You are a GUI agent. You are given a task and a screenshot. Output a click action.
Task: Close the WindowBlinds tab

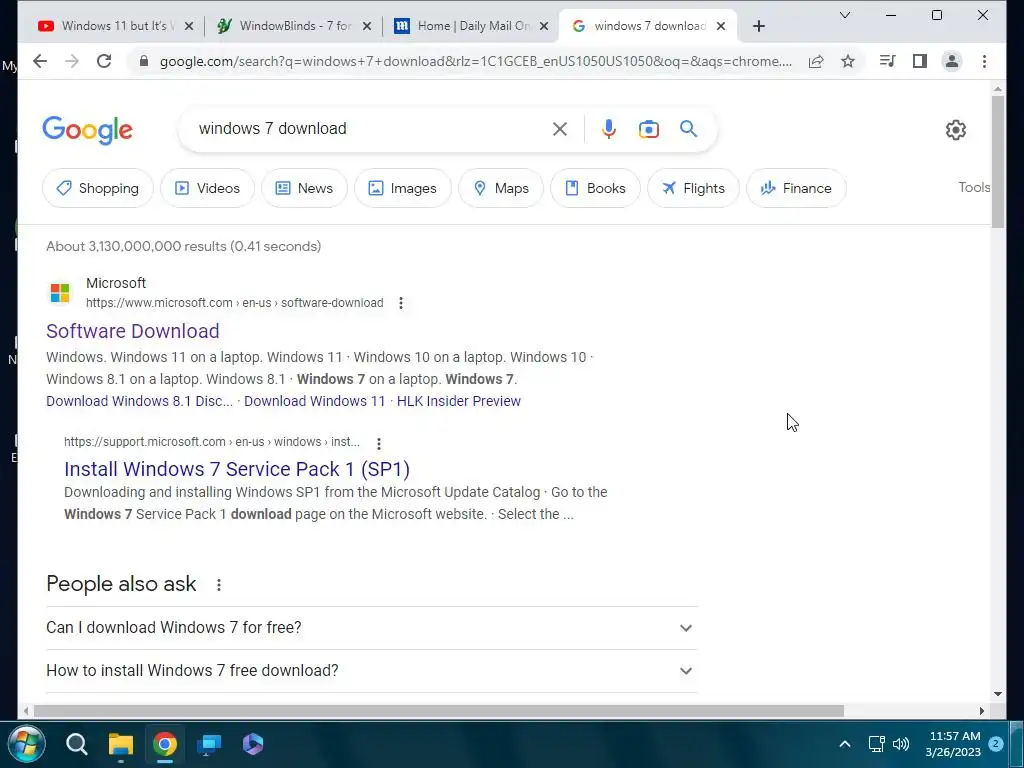pos(367,26)
